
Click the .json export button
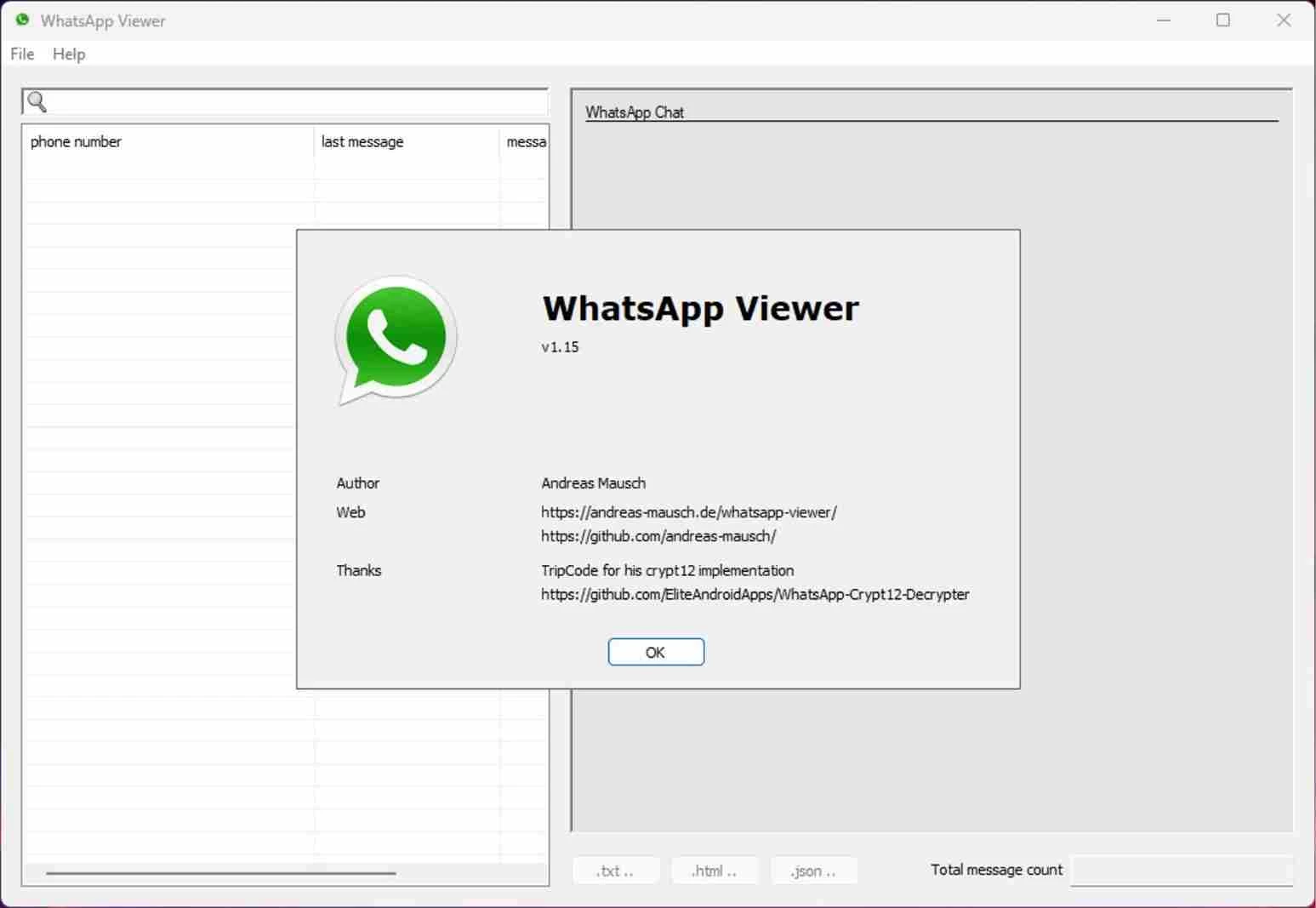[813, 871]
